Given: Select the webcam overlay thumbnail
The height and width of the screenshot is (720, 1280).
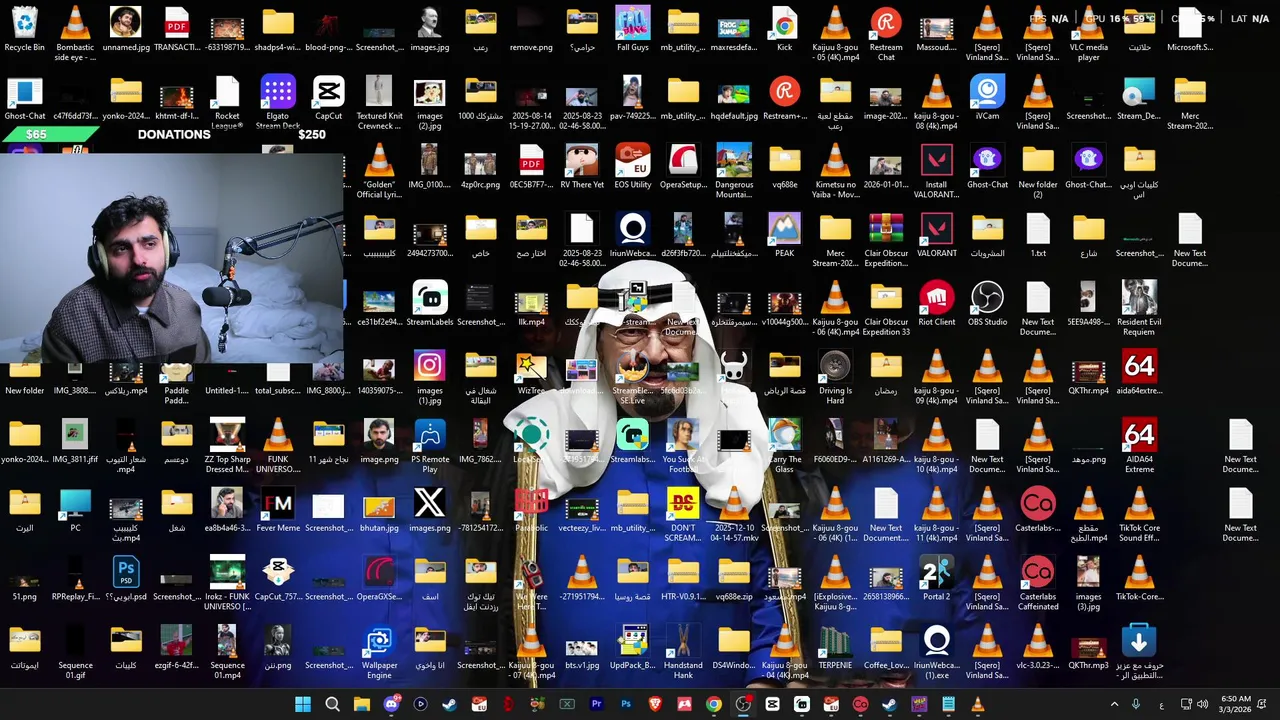Looking at the screenshot, I should click(x=172, y=257).
